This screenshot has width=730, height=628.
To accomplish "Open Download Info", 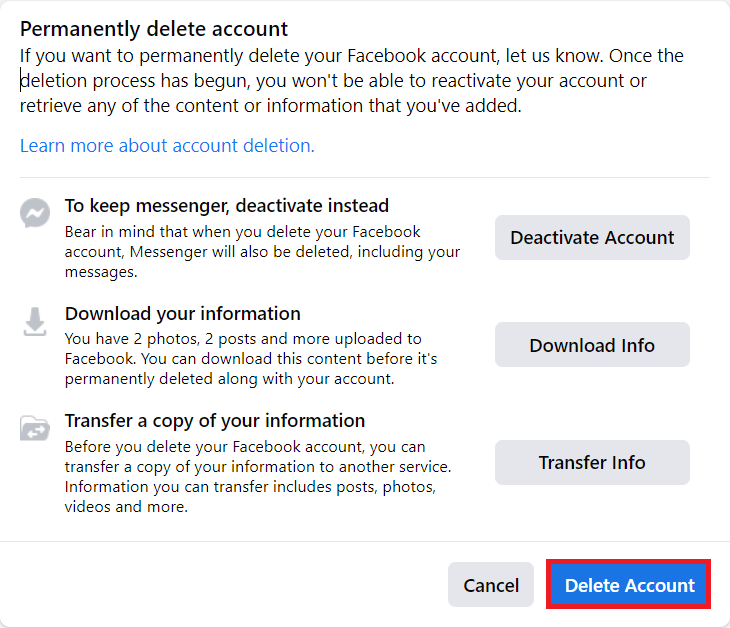I will 592,345.
